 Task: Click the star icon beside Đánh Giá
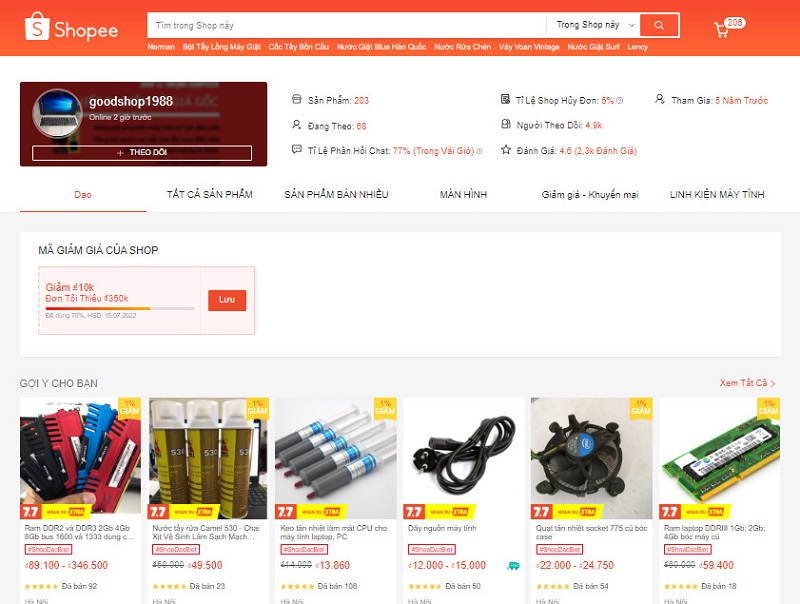click(x=506, y=149)
